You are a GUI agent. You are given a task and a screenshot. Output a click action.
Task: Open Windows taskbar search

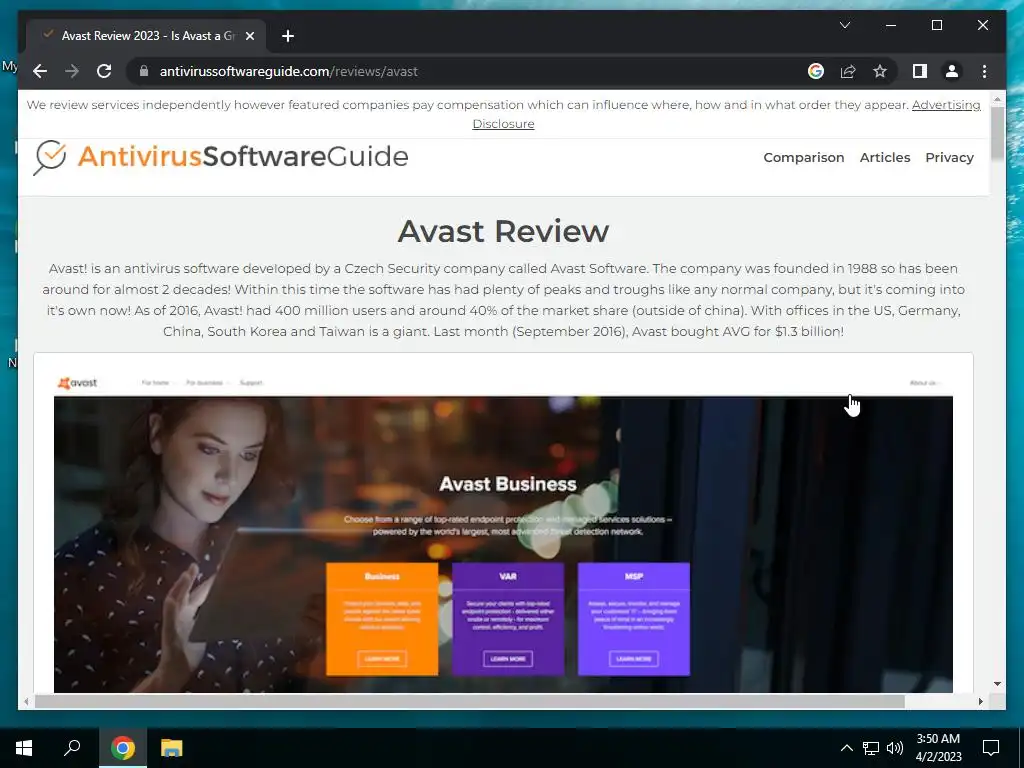[72, 748]
